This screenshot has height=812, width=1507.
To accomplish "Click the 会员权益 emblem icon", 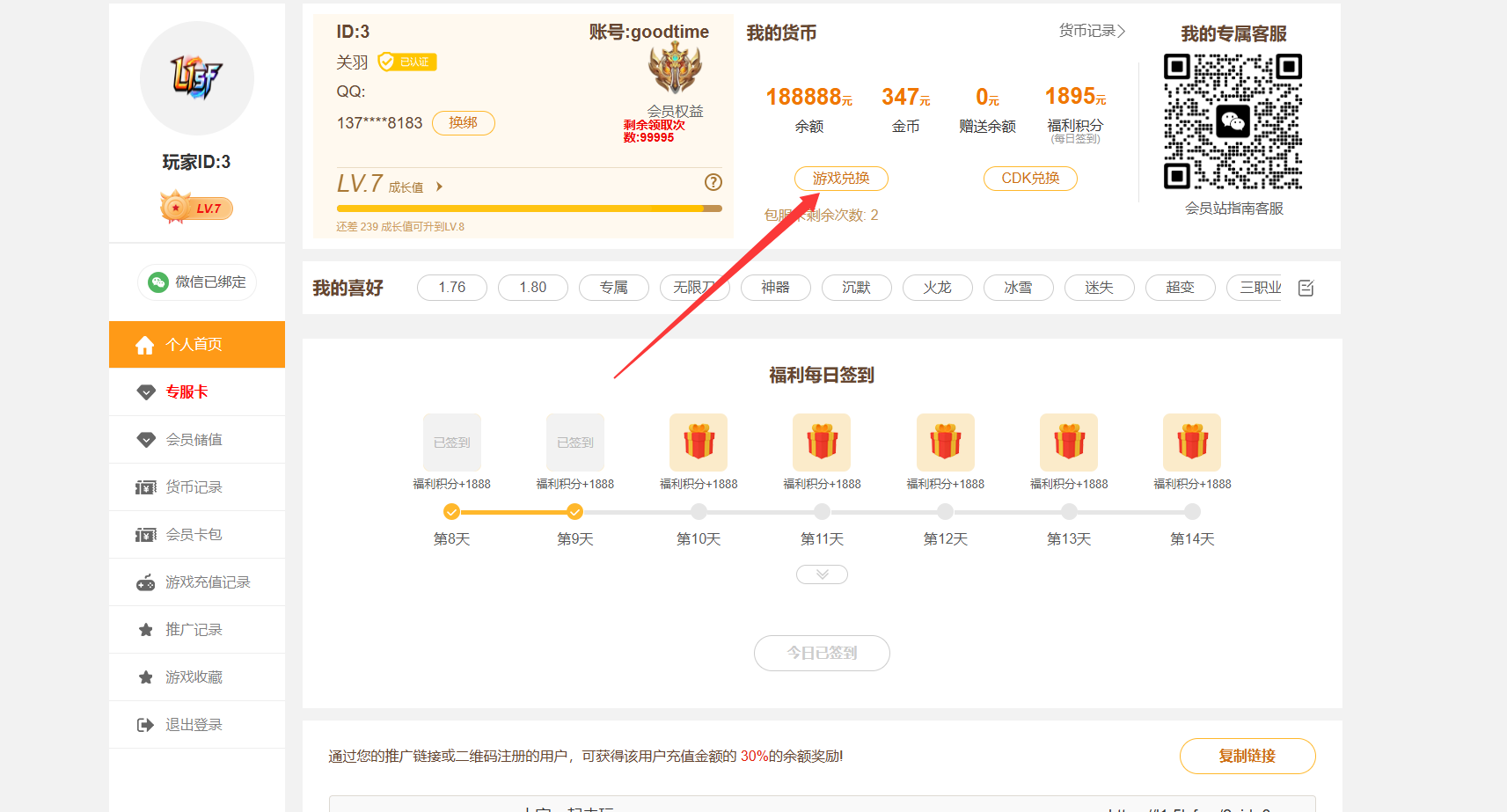I will pyautogui.click(x=675, y=69).
